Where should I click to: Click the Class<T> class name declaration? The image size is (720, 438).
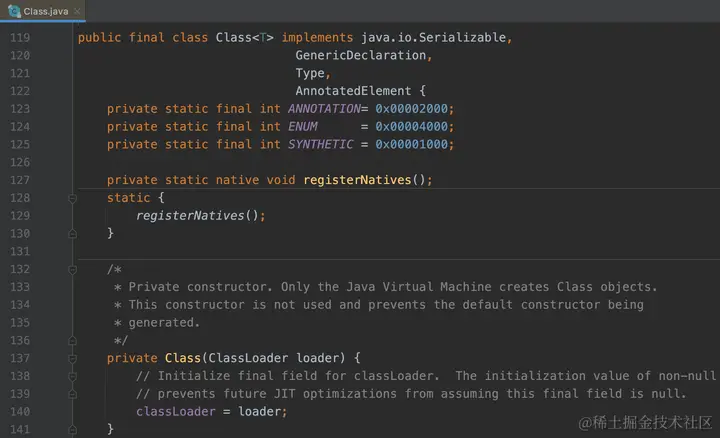click(245, 38)
